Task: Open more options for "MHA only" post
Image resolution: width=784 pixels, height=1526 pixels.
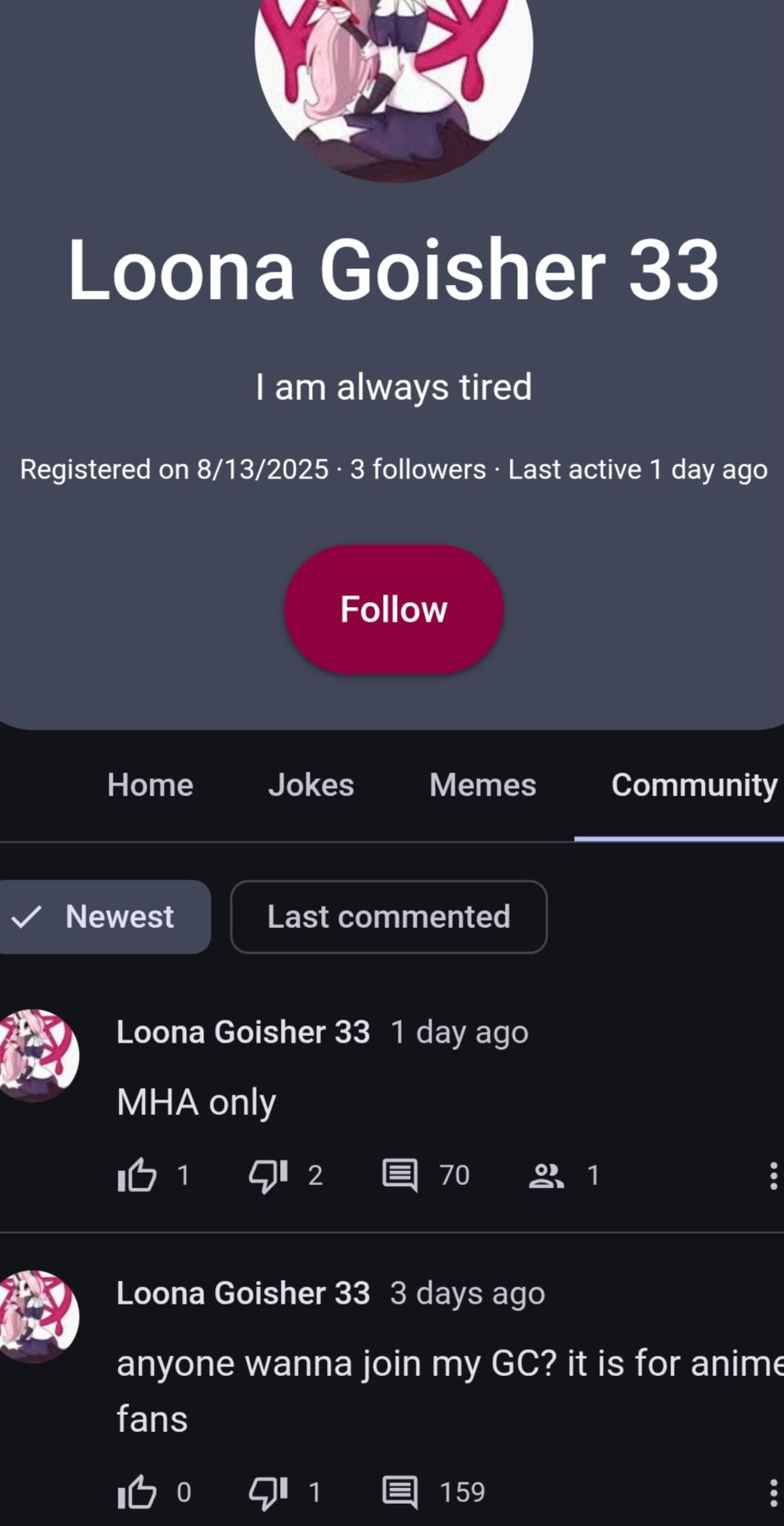Action: [x=772, y=1176]
